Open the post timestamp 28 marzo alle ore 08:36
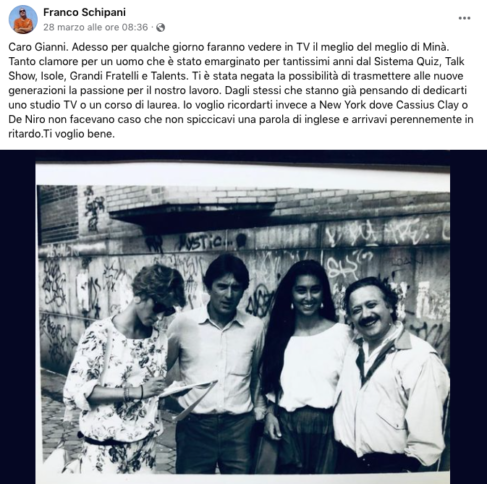 95,27
